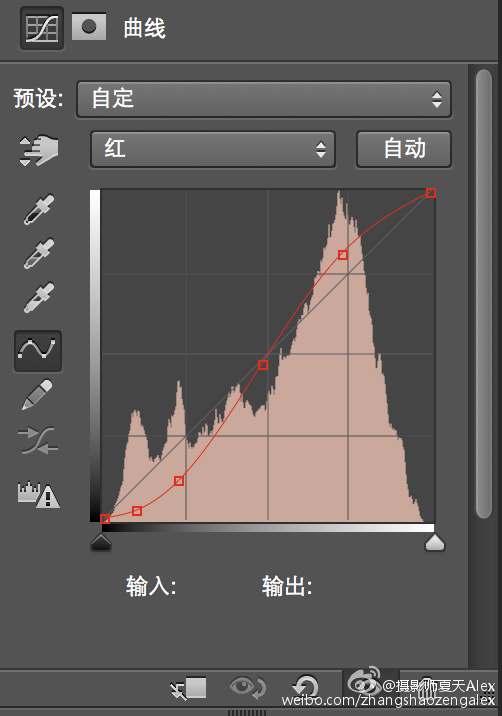Click the clip to layer icon
Image resolution: width=502 pixels, height=716 pixels.
[188, 688]
